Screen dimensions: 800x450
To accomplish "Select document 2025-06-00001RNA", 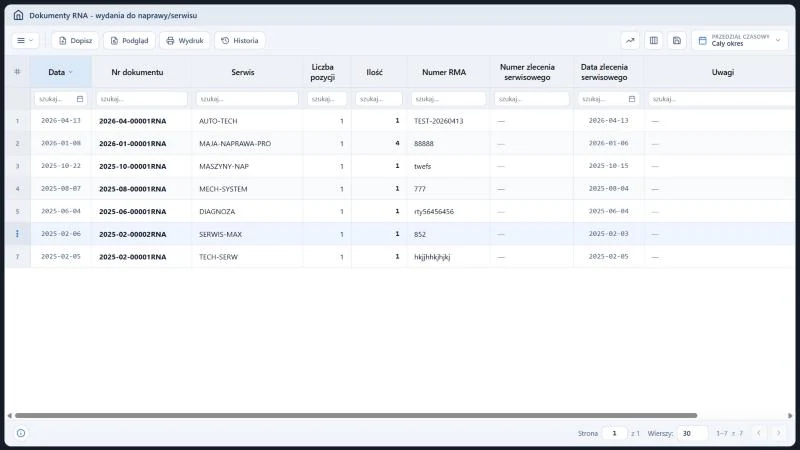I will [133, 211].
